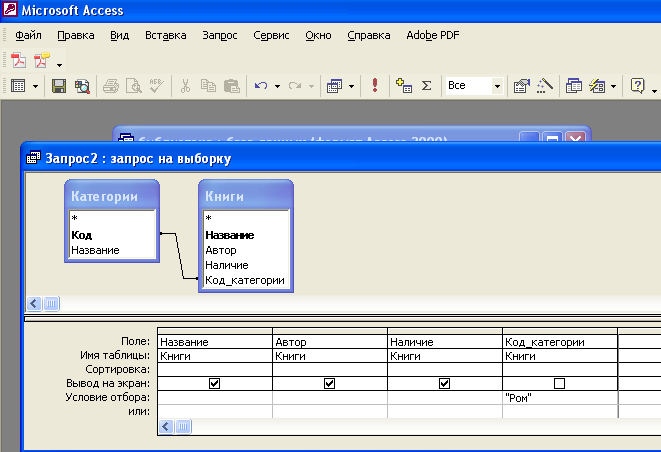The width and height of the screenshot is (661, 452).
Task: Toggle Totals sigma icon
Action: pyautogui.click(x=427, y=86)
